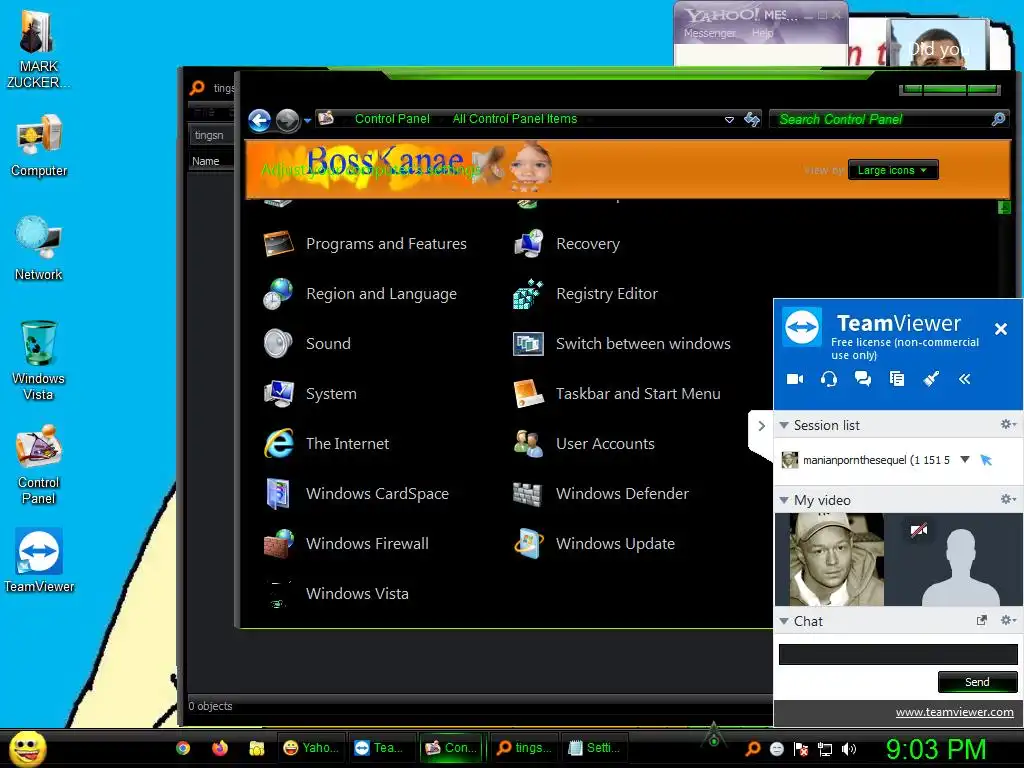Open Region and Language settings
The image size is (1024, 768).
[360, 294]
